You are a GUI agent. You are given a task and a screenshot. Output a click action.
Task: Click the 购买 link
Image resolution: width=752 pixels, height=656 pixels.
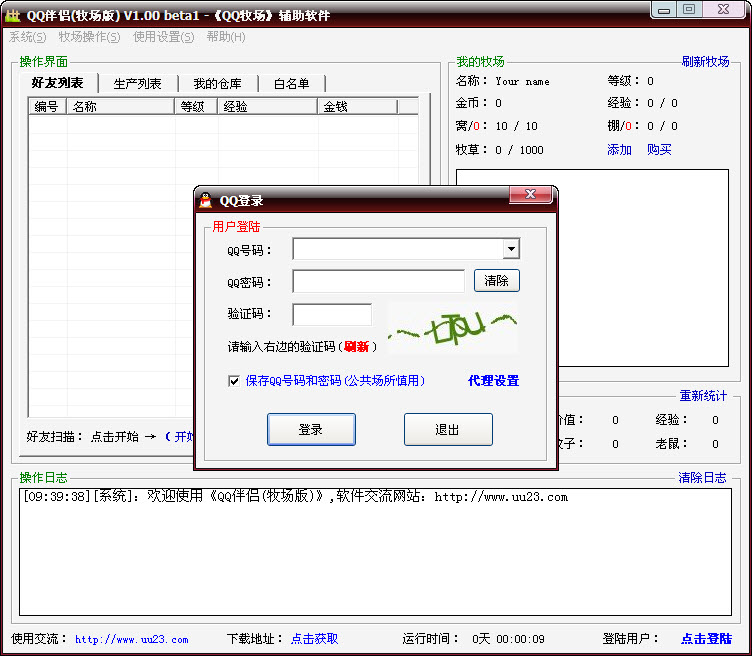[x=659, y=150]
